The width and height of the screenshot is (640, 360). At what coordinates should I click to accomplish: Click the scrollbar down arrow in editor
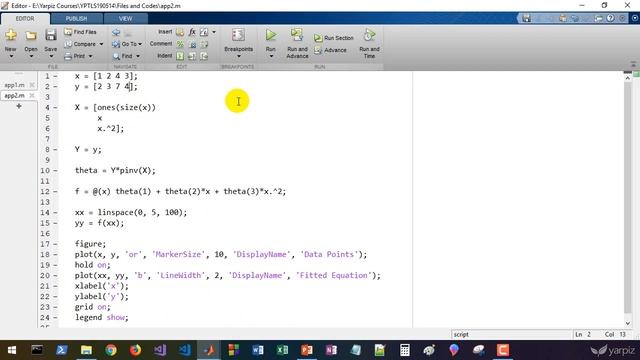pos(628,323)
